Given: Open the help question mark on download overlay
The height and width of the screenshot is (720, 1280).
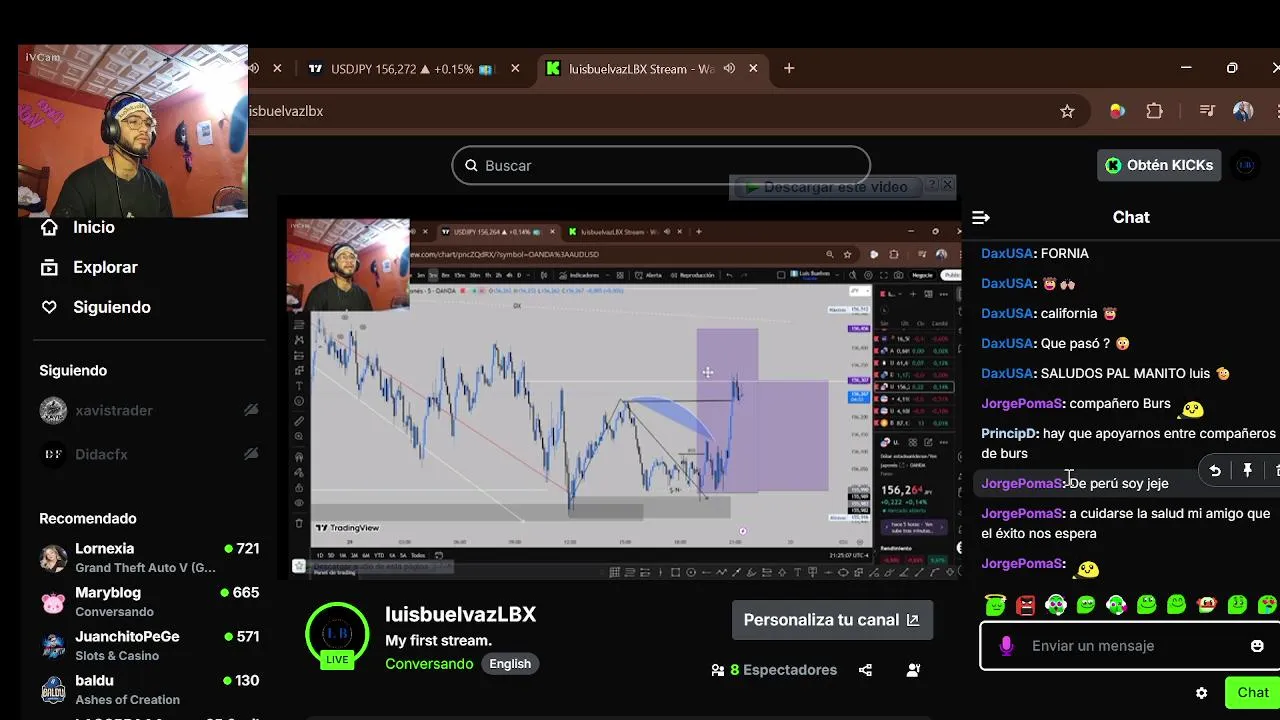Looking at the screenshot, I should (931, 185).
